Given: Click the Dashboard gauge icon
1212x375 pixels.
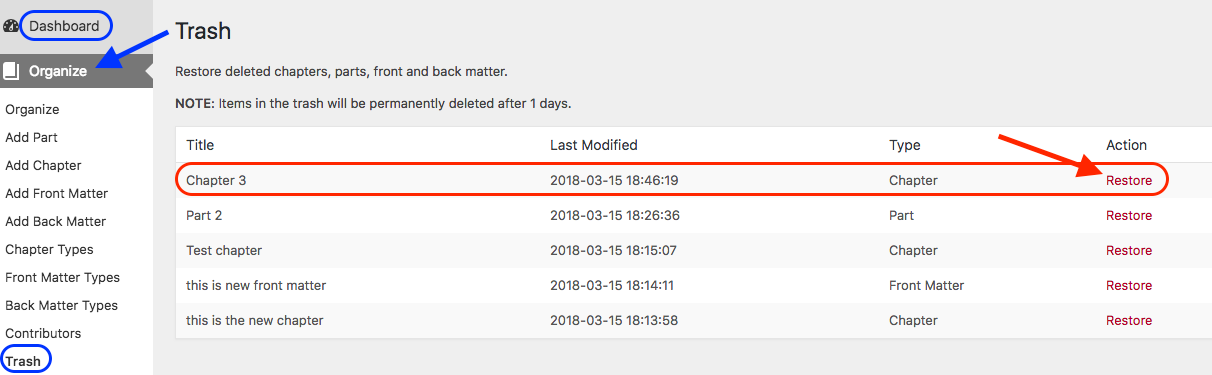Looking at the screenshot, I should 11,26.
